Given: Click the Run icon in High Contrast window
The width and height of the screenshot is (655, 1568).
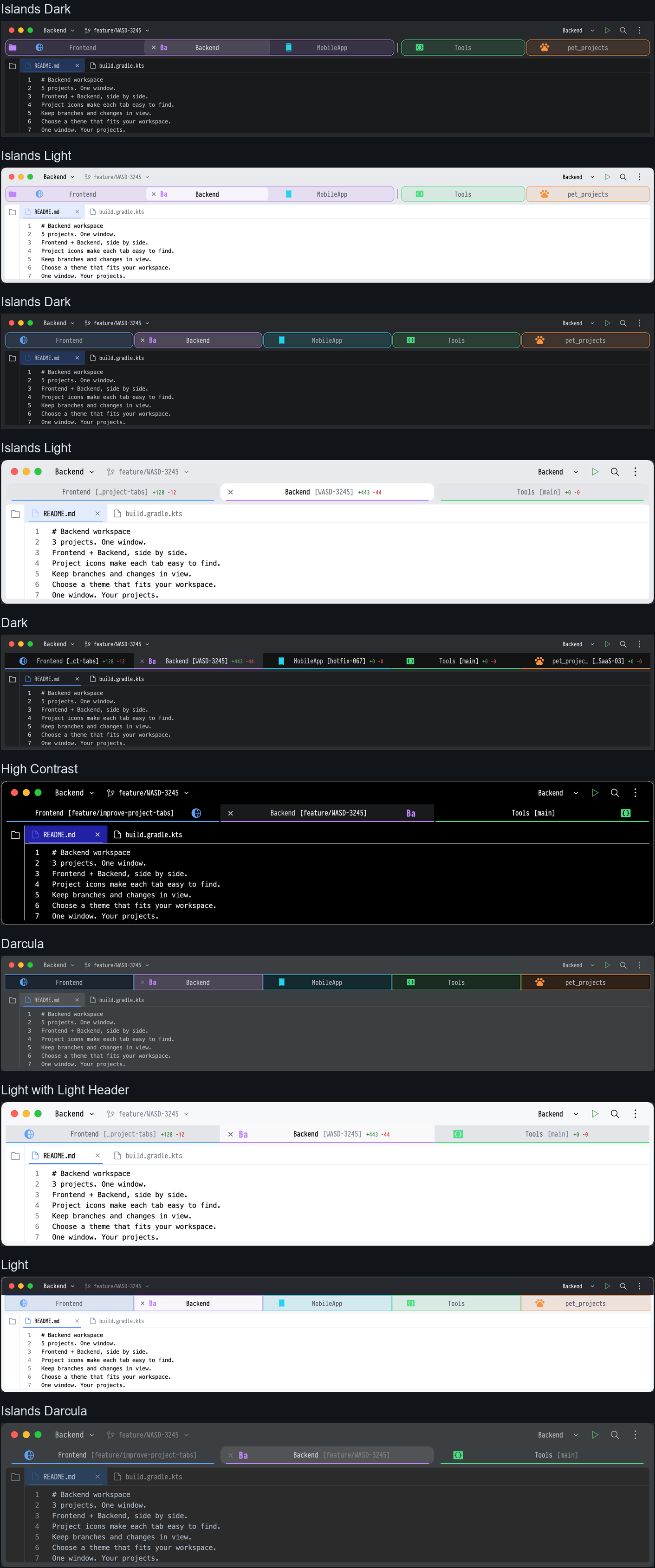Looking at the screenshot, I should pos(595,792).
